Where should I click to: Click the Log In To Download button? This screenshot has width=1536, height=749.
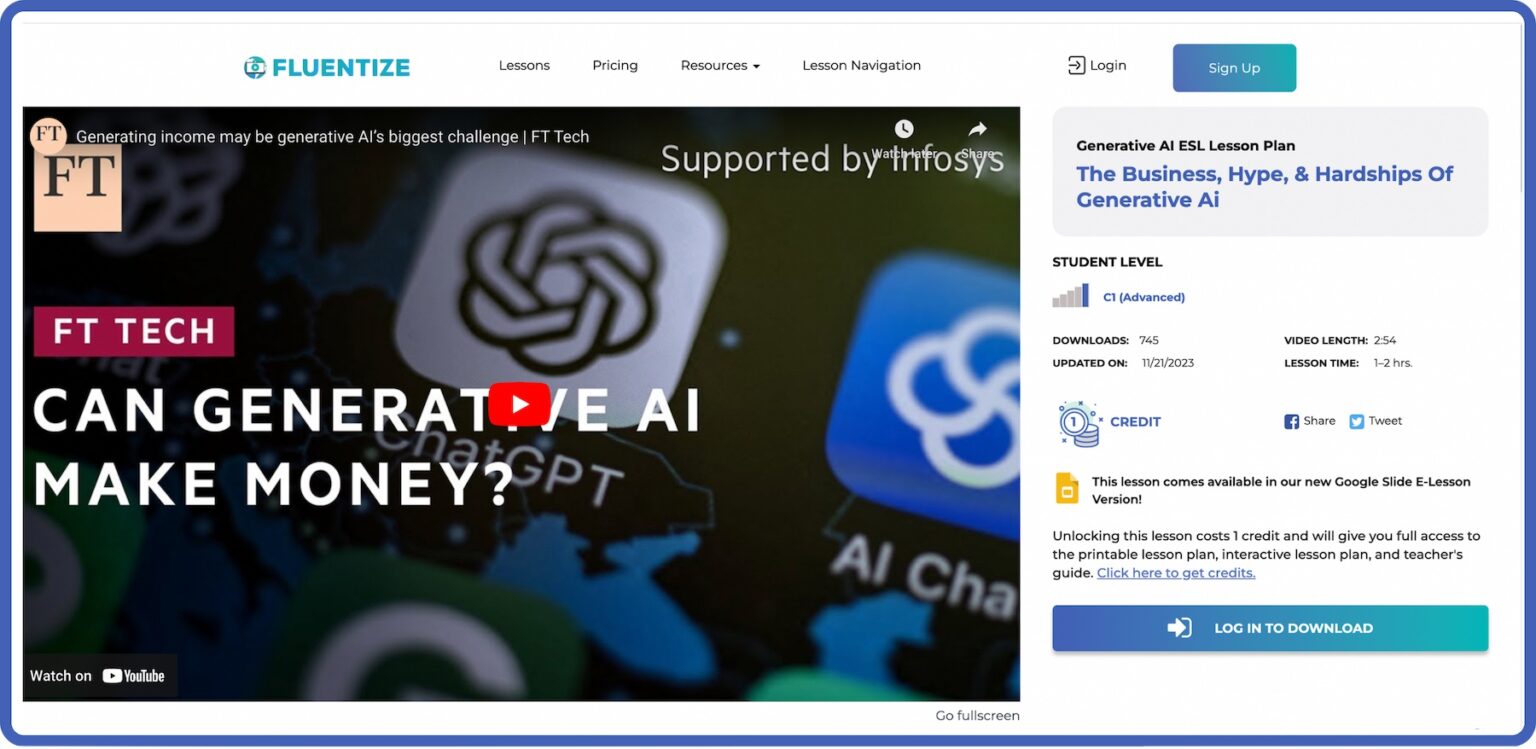pos(1270,628)
